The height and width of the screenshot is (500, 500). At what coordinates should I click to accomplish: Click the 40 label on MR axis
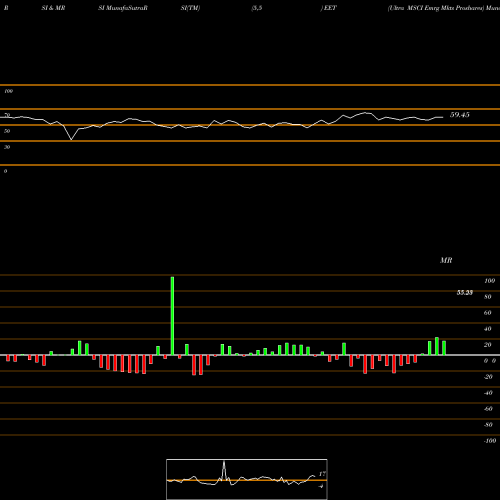click(x=488, y=329)
